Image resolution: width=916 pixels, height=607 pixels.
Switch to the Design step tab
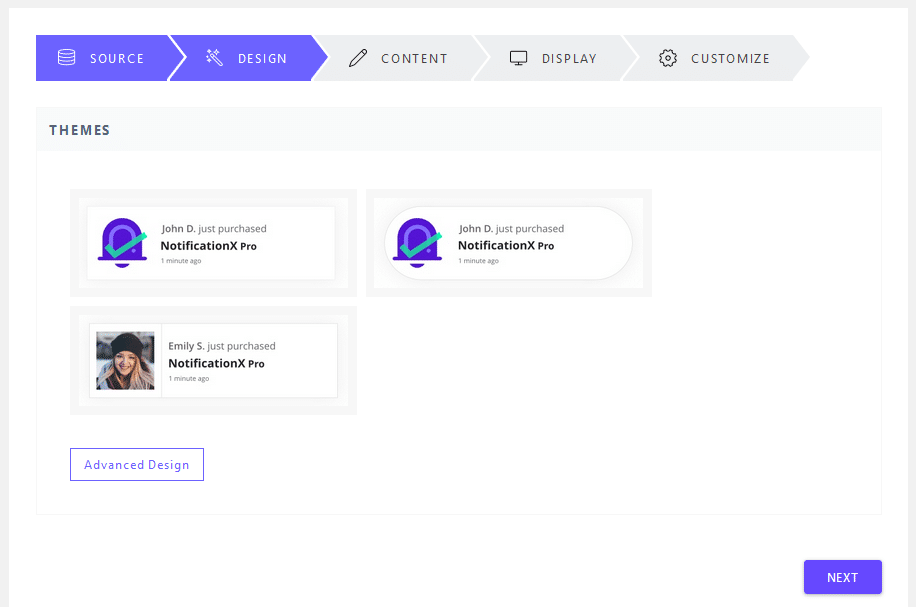tap(248, 58)
